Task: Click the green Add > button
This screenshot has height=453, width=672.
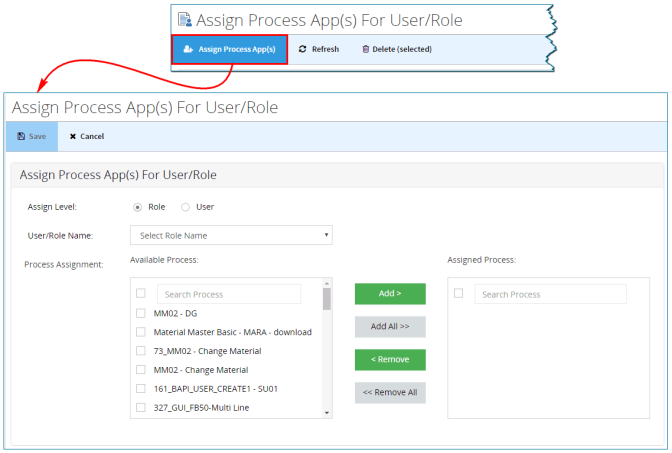Action: 390,294
